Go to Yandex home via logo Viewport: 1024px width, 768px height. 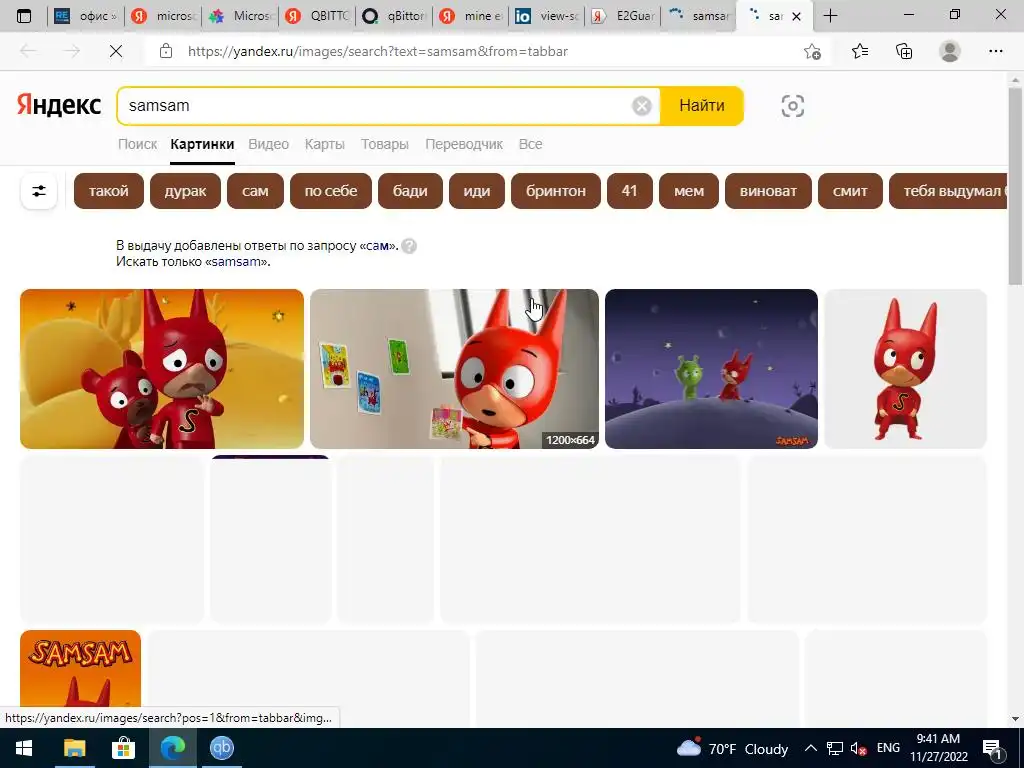click(59, 104)
